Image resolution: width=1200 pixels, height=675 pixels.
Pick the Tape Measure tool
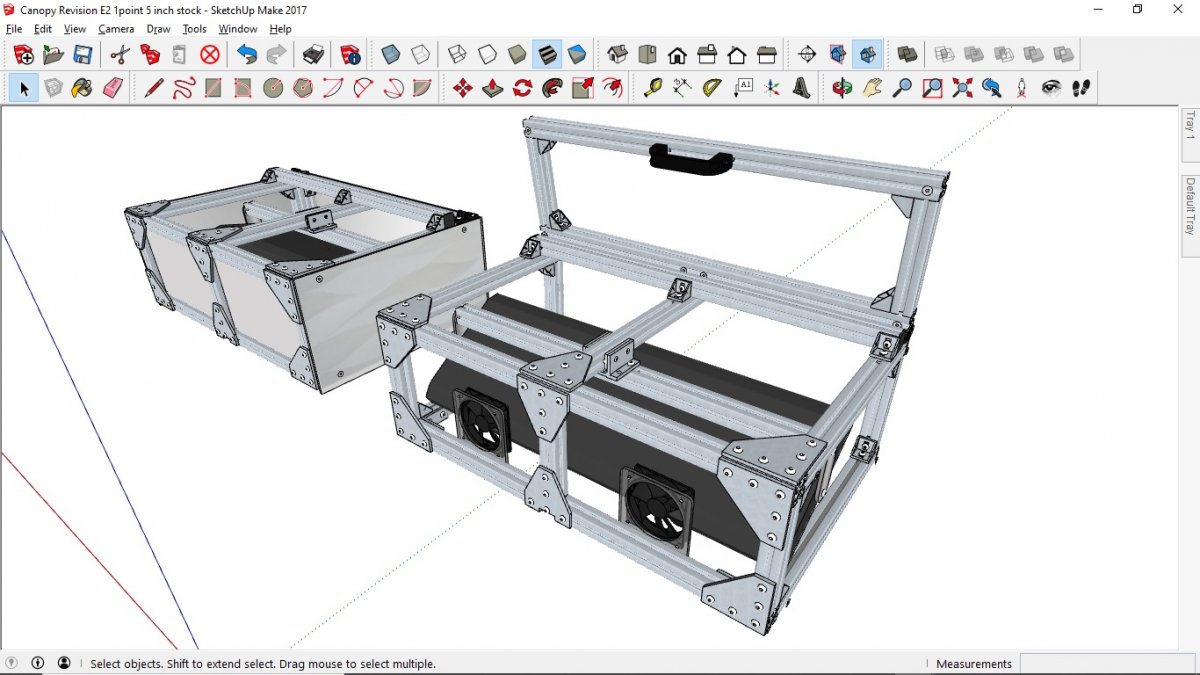pyautogui.click(x=652, y=88)
